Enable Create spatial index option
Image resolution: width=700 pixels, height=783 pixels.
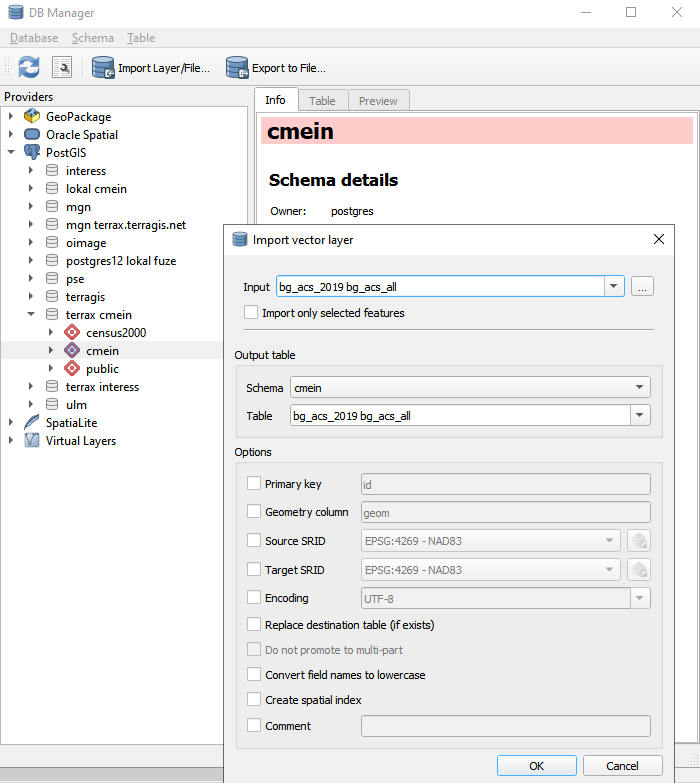click(x=254, y=700)
